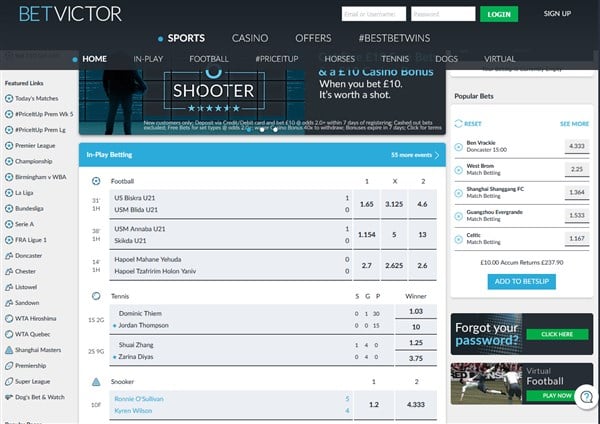This screenshot has height=424, width=600.
Task: Click the horse icon beside Sandown
Action: (9, 303)
